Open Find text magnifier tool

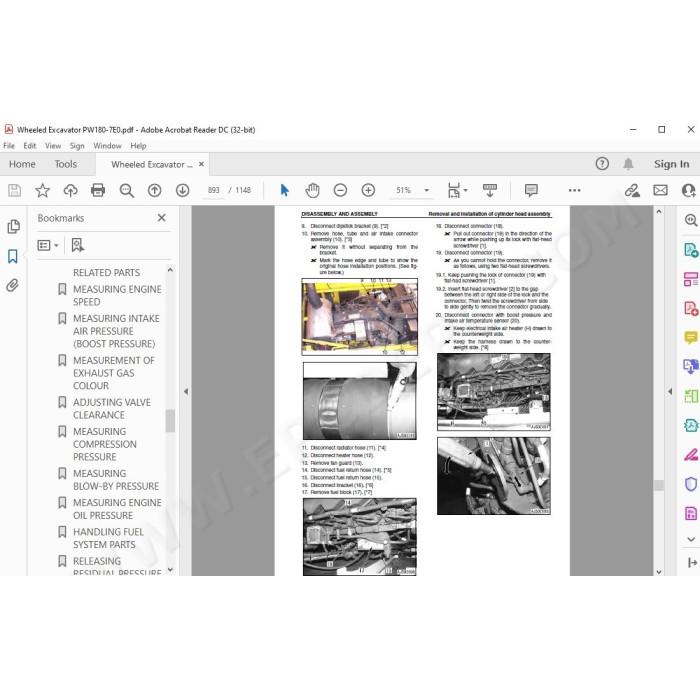click(x=127, y=191)
